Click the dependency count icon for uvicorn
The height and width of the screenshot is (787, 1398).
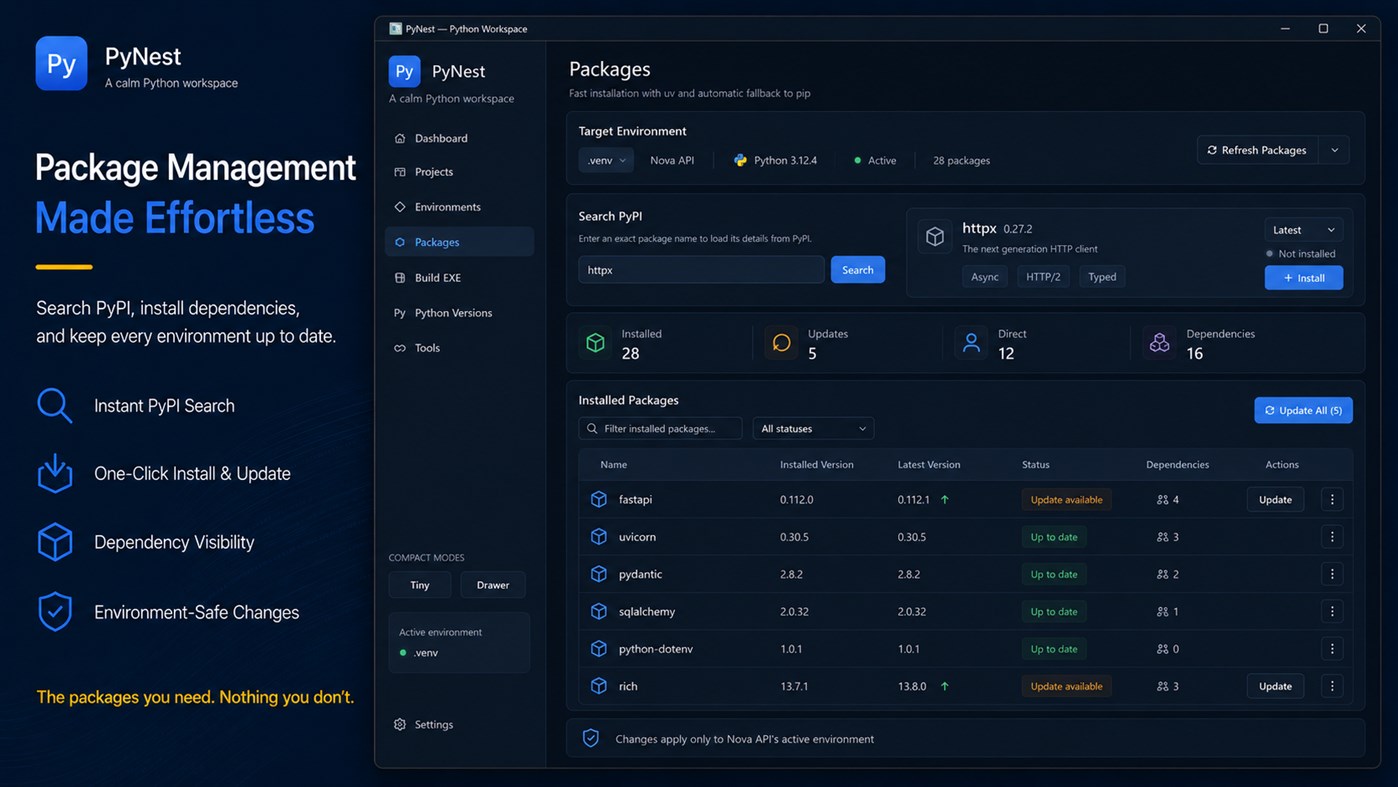click(x=1162, y=537)
